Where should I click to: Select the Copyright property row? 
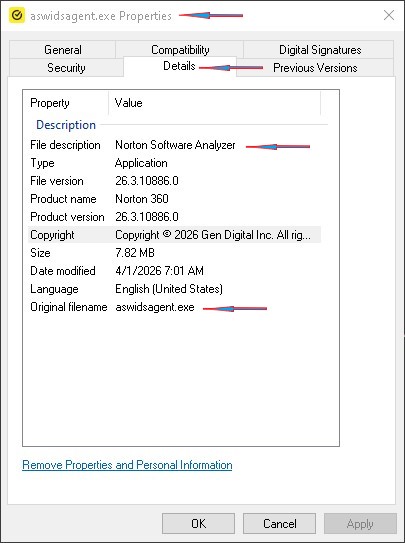pos(174,235)
